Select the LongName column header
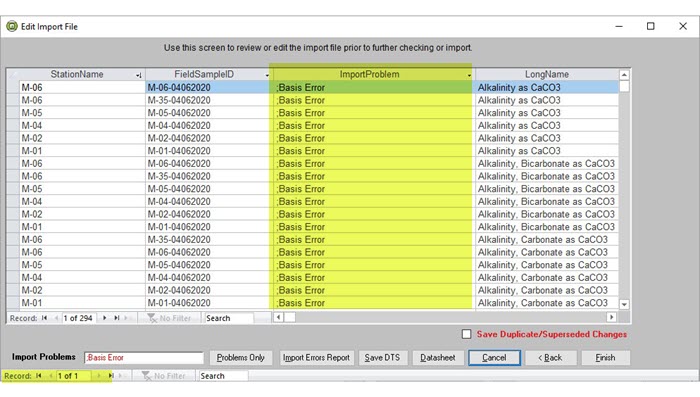Screen dimensions: 700x397 [546, 74]
